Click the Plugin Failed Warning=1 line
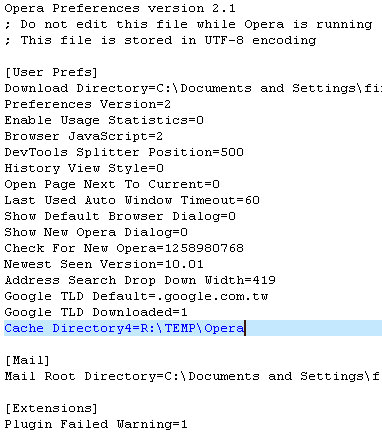 click(96, 424)
